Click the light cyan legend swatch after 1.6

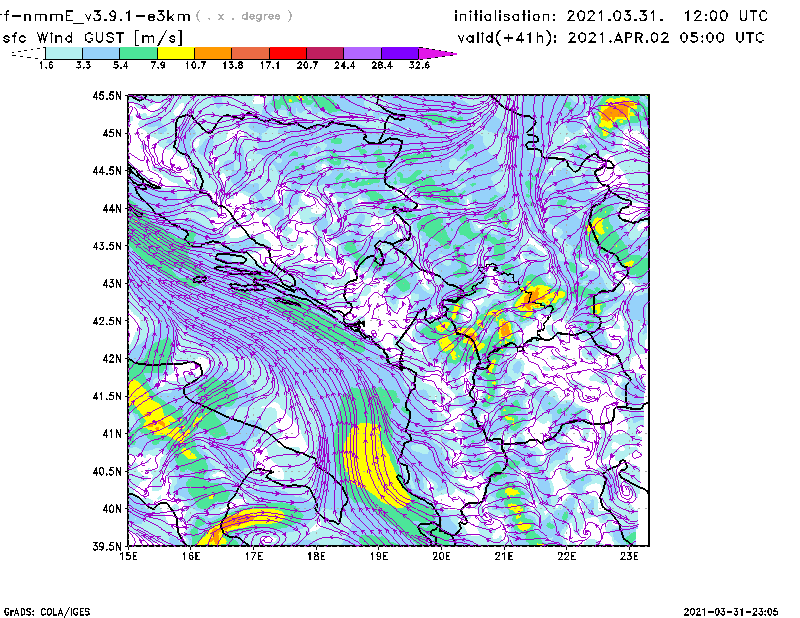[x=64, y=53]
